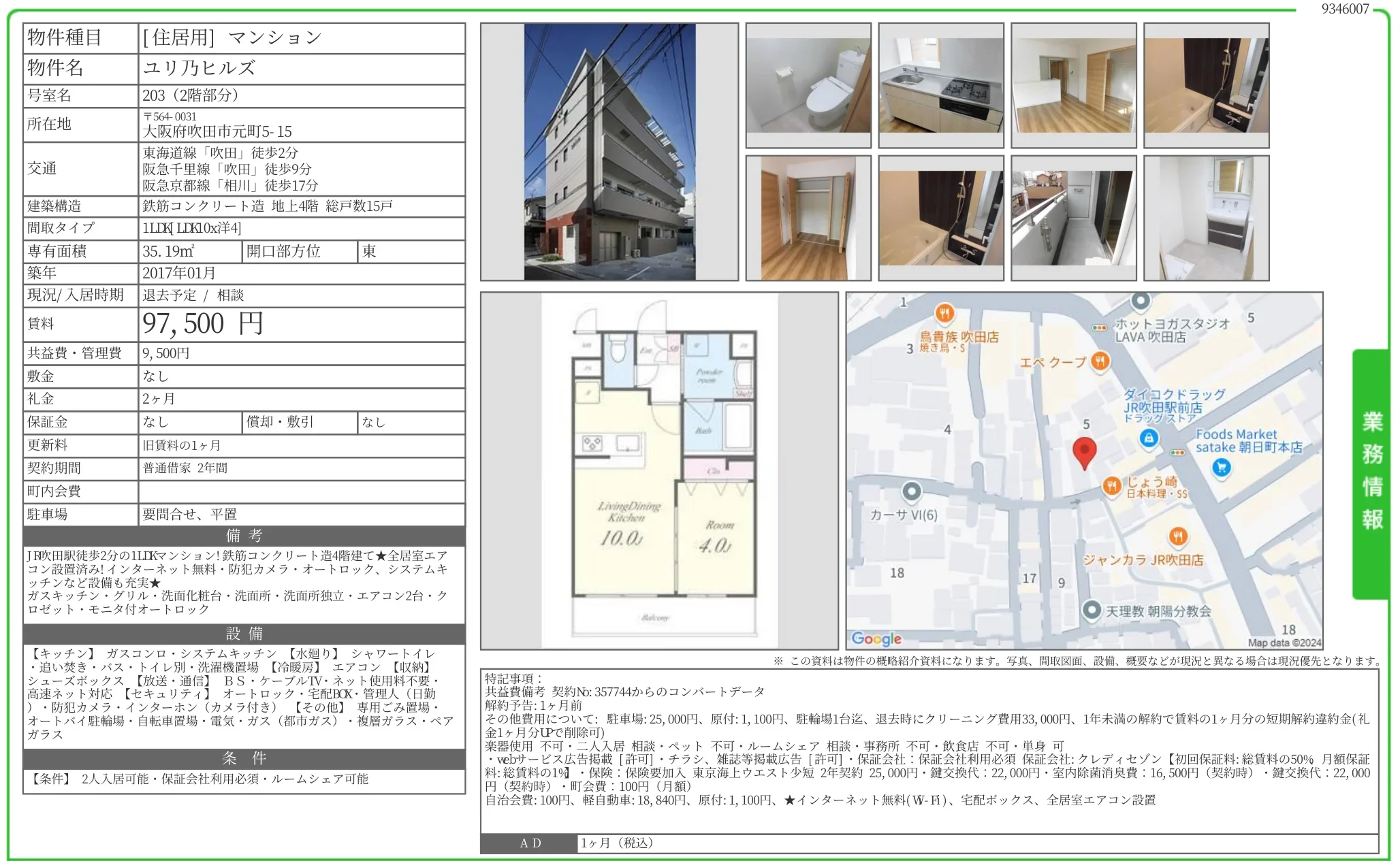This screenshot has height=861, width=1400.
Task: Click the red location pin on map
Action: pos(1084,451)
